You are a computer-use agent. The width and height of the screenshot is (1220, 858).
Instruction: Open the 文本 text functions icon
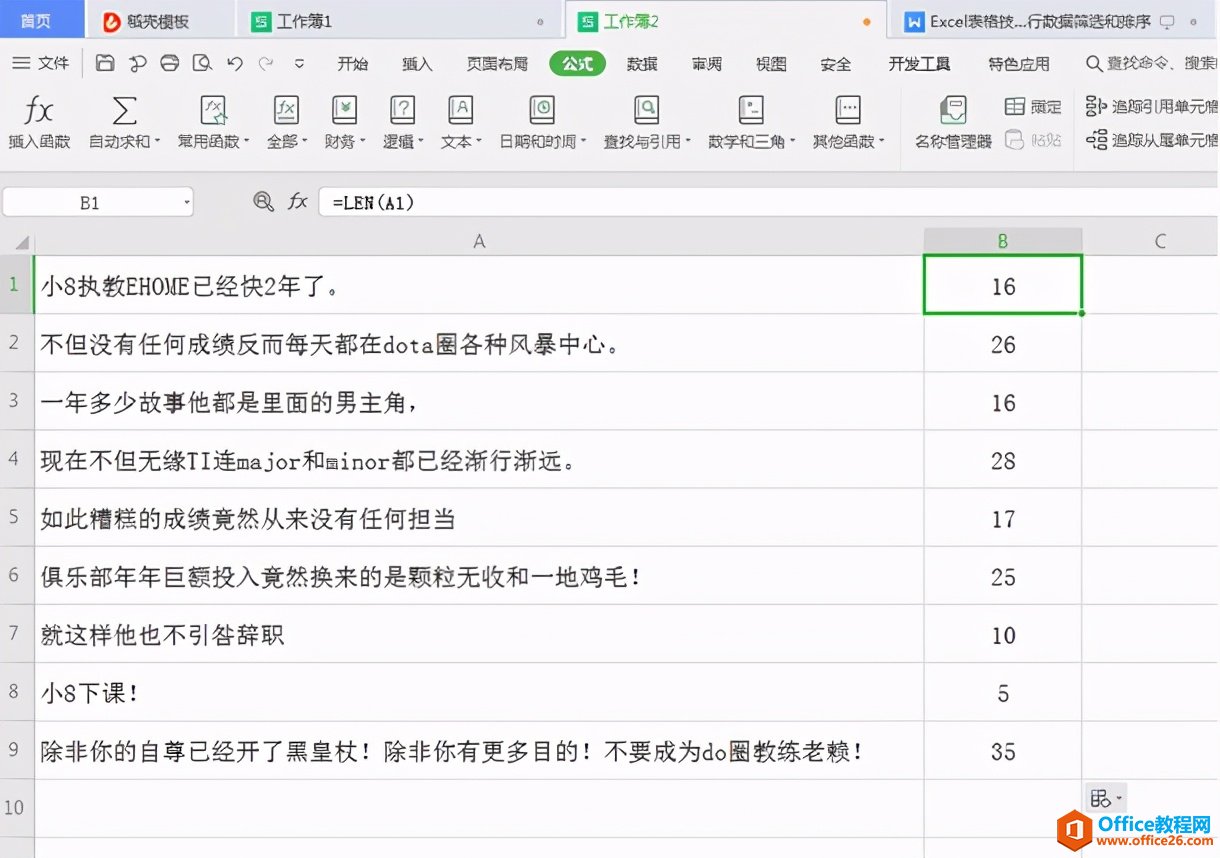click(x=460, y=110)
